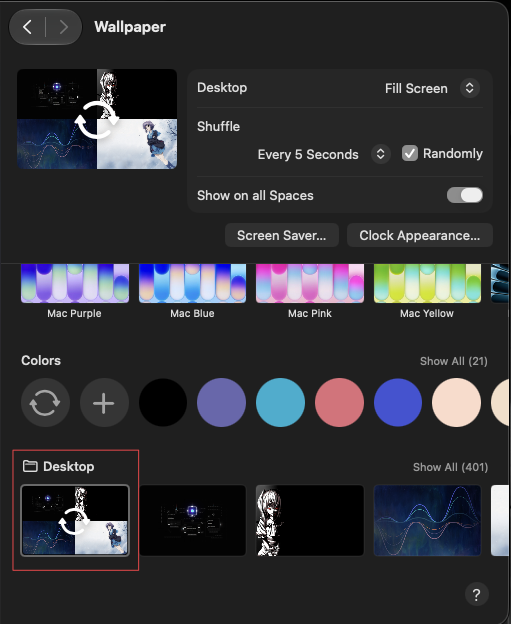
Task: Select the Mac Pink wallpaper
Action: 310,283
